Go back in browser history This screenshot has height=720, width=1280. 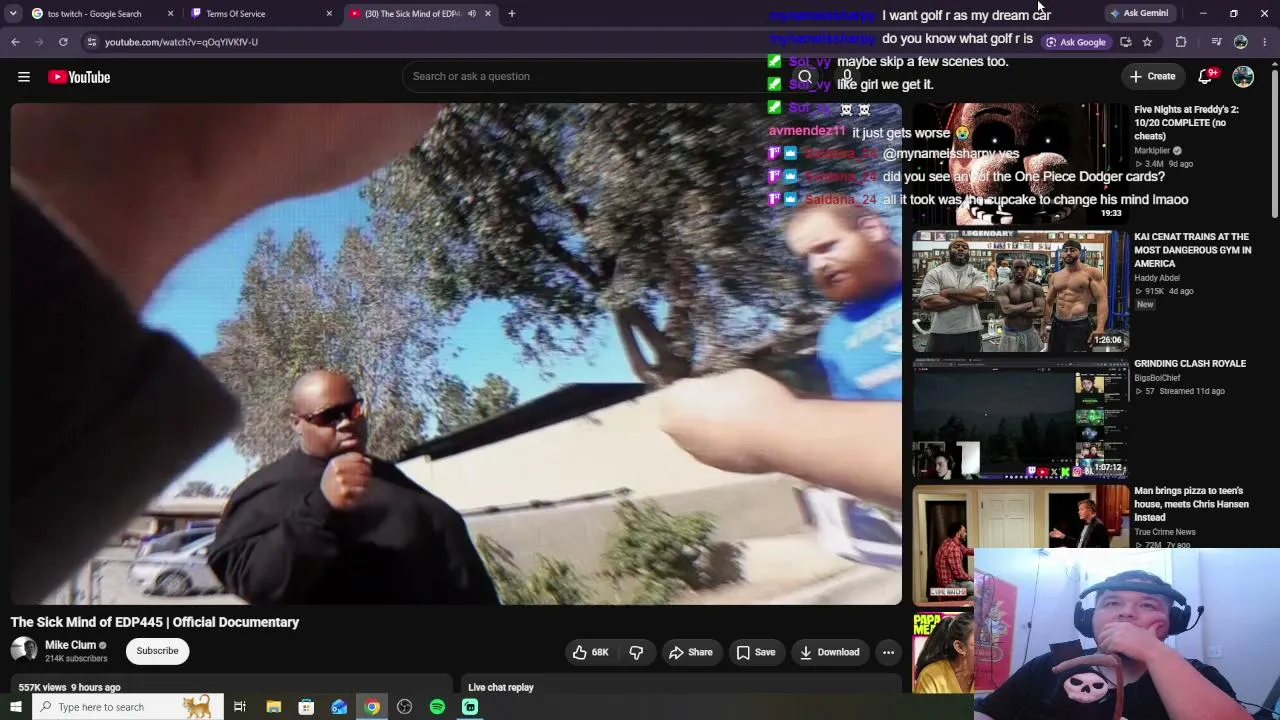click(x=15, y=42)
